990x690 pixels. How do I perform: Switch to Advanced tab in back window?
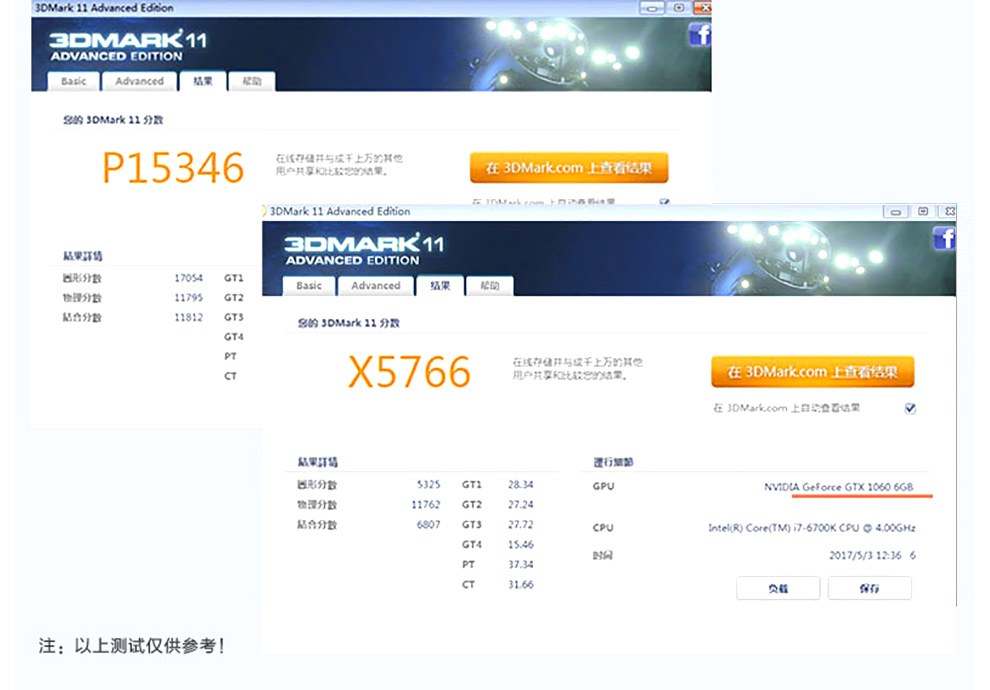coord(140,81)
